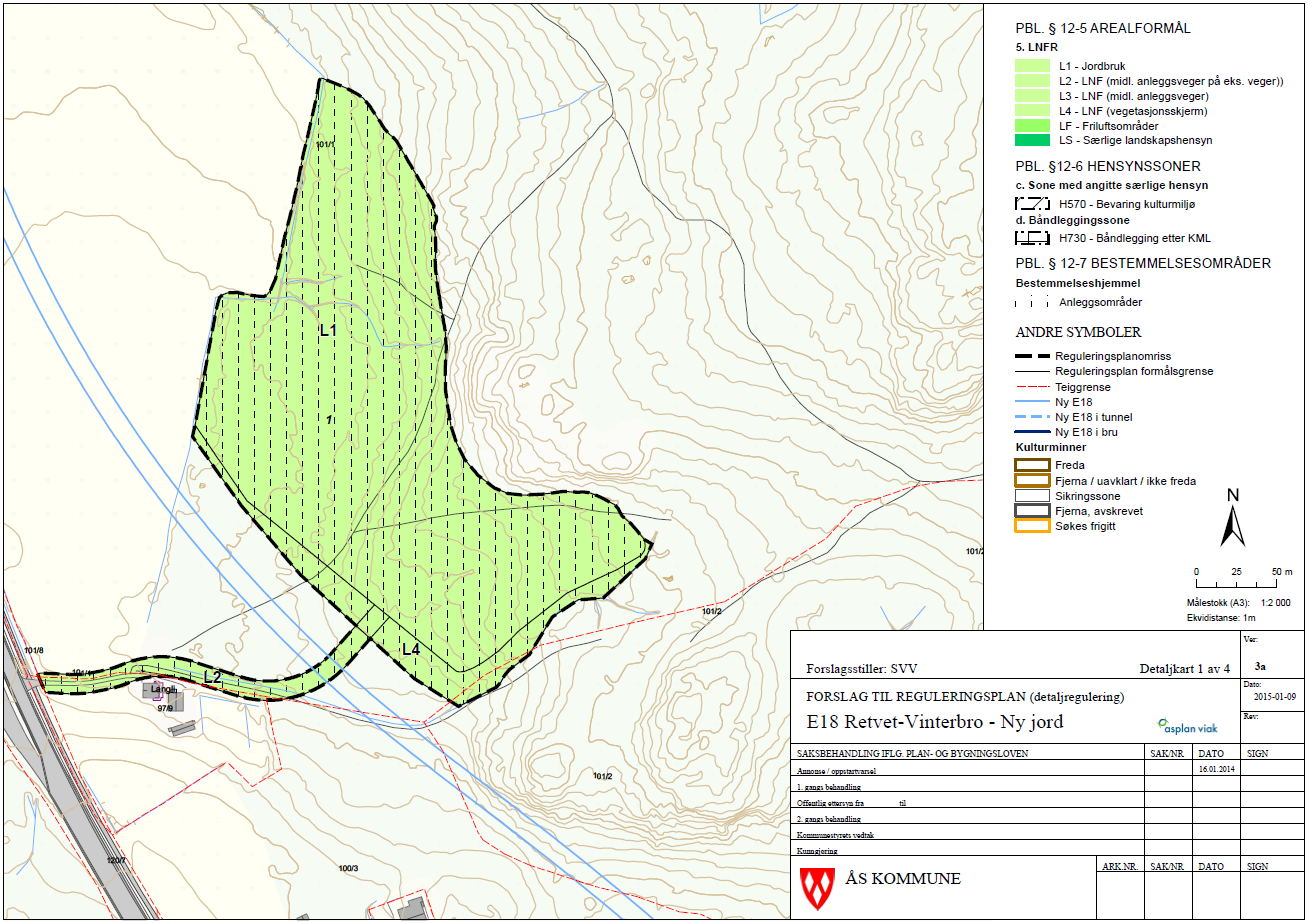Screen dimensions: 1308x923
Task: Click the Rev: field label
Action: [1253, 717]
